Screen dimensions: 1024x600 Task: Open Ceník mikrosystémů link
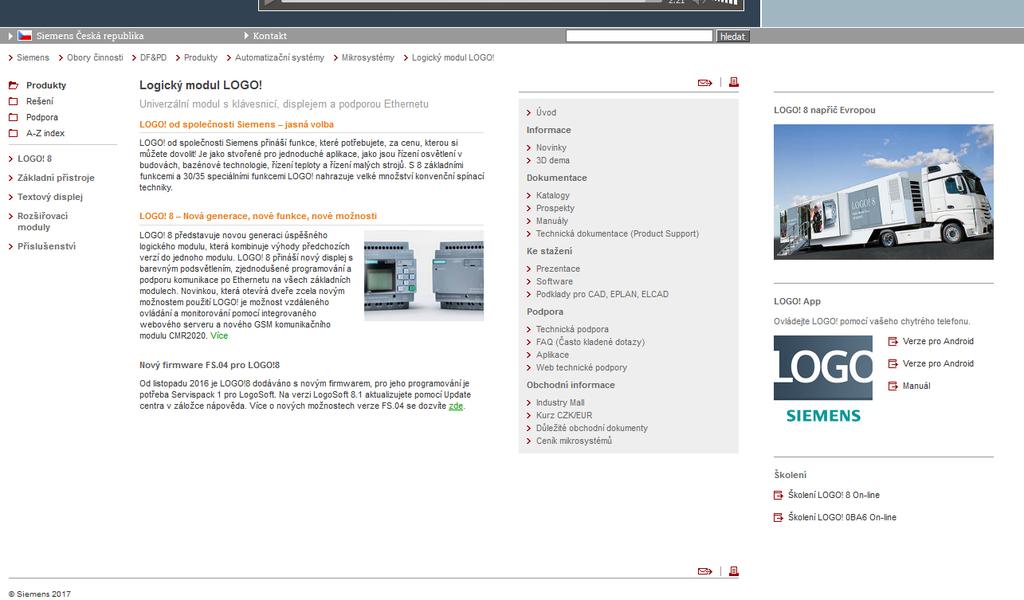pyautogui.click(x=574, y=441)
